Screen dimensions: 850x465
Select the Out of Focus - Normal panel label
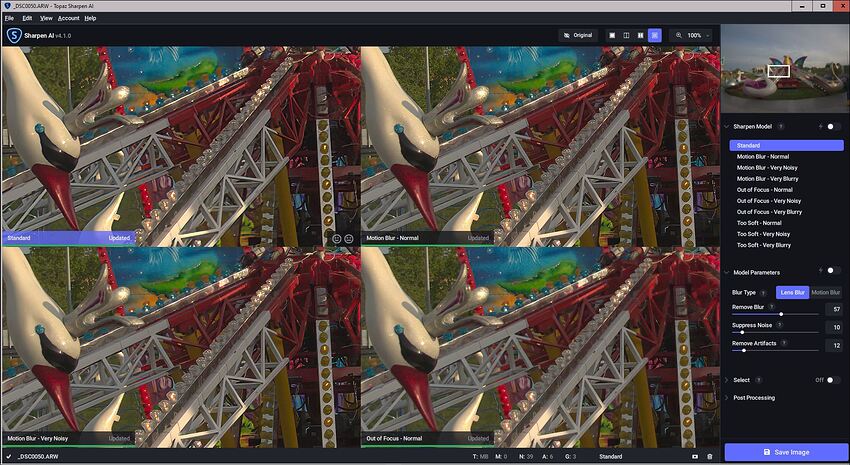[x=427, y=438]
